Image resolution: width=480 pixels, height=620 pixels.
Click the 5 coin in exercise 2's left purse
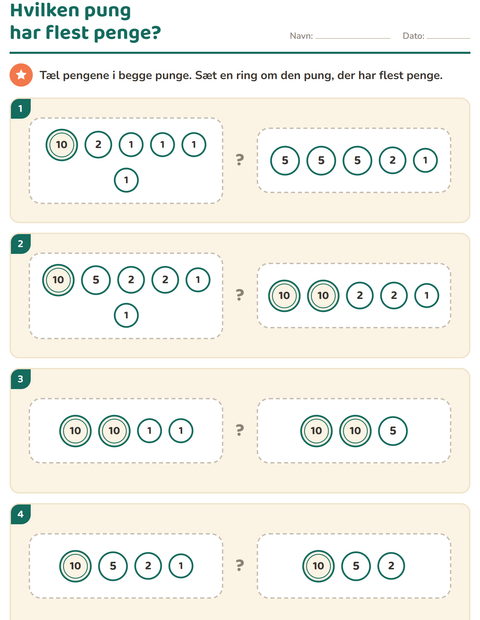click(96, 280)
